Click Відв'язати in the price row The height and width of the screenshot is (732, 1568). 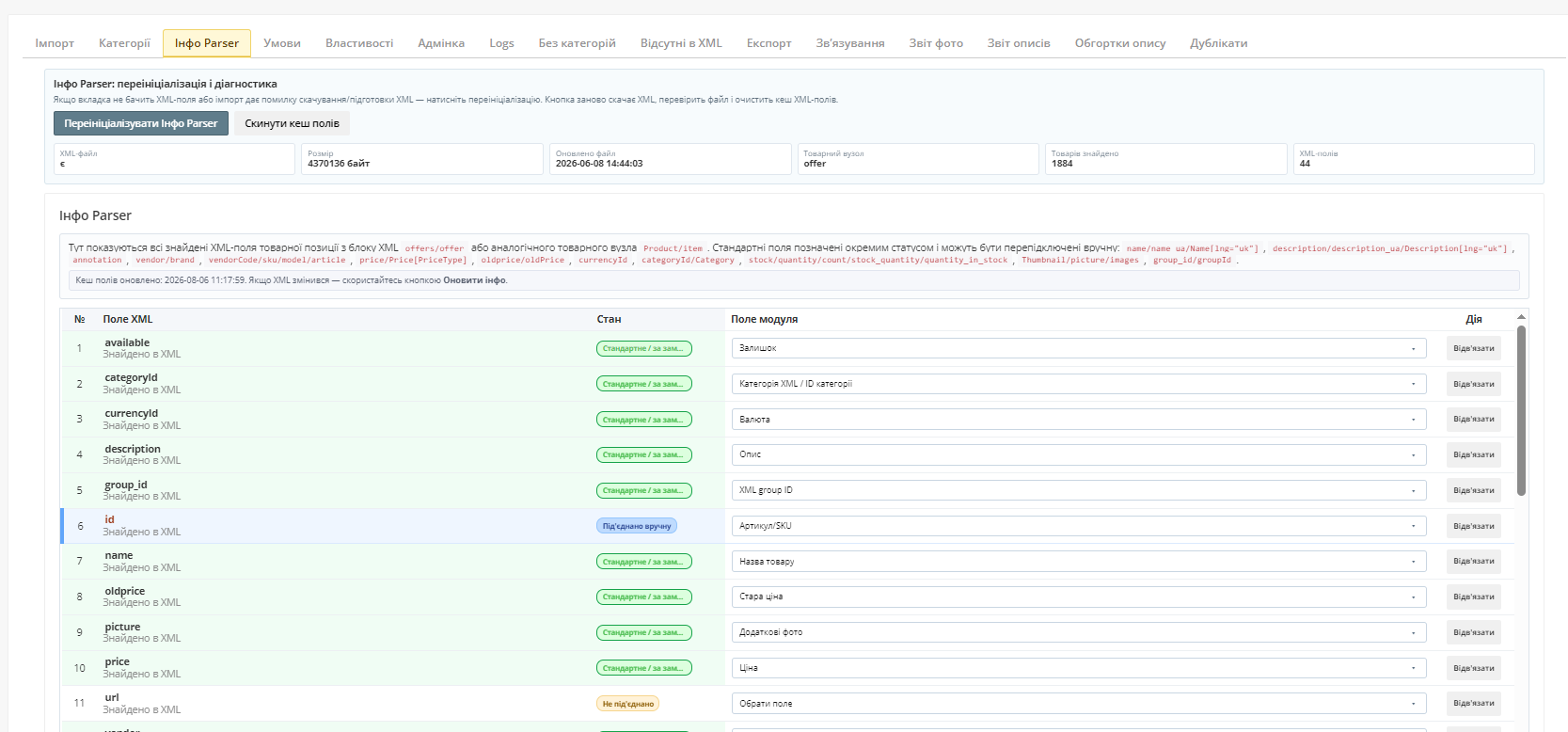[1474, 668]
